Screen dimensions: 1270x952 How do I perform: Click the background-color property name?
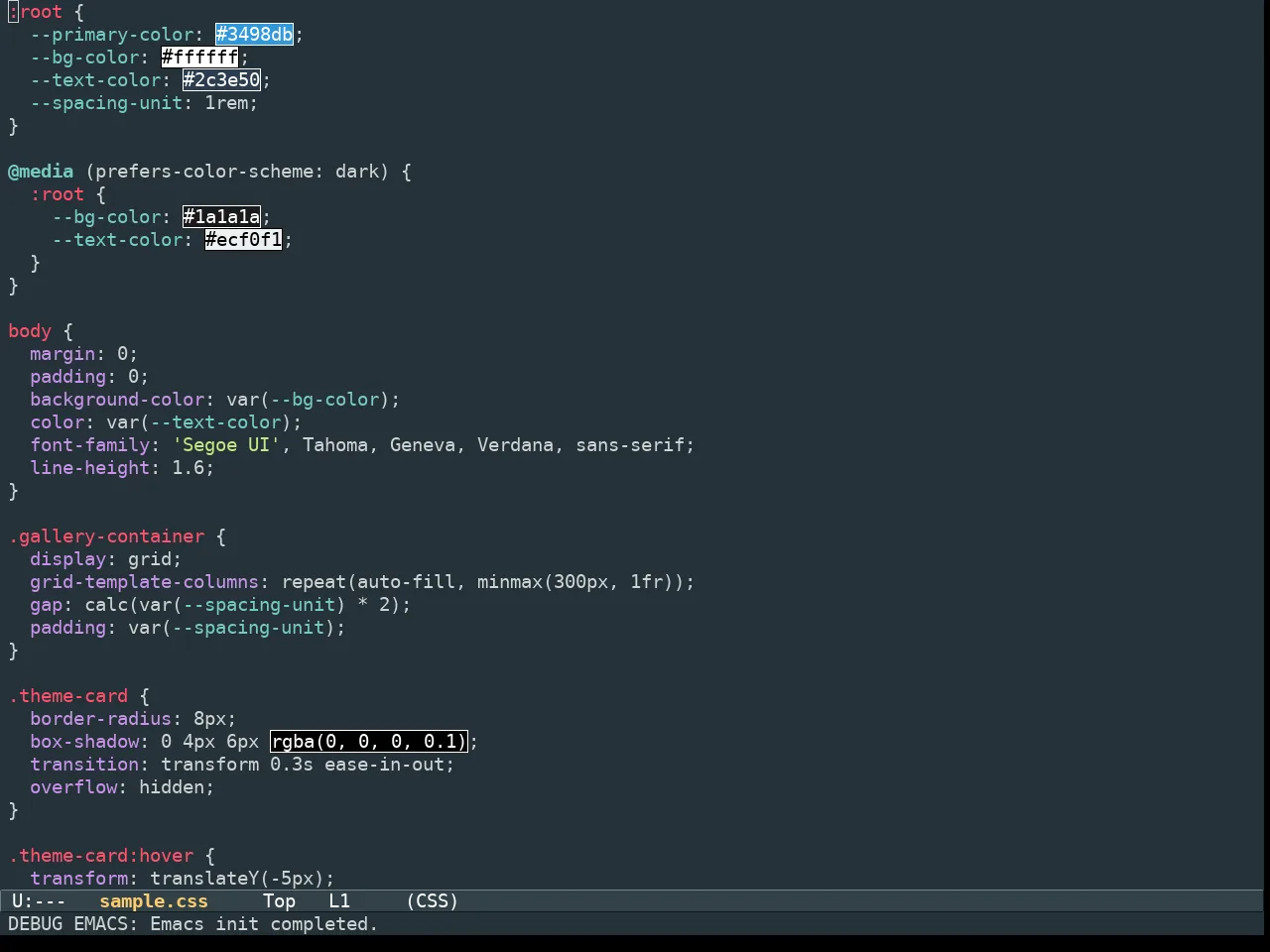pyautogui.click(x=116, y=400)
